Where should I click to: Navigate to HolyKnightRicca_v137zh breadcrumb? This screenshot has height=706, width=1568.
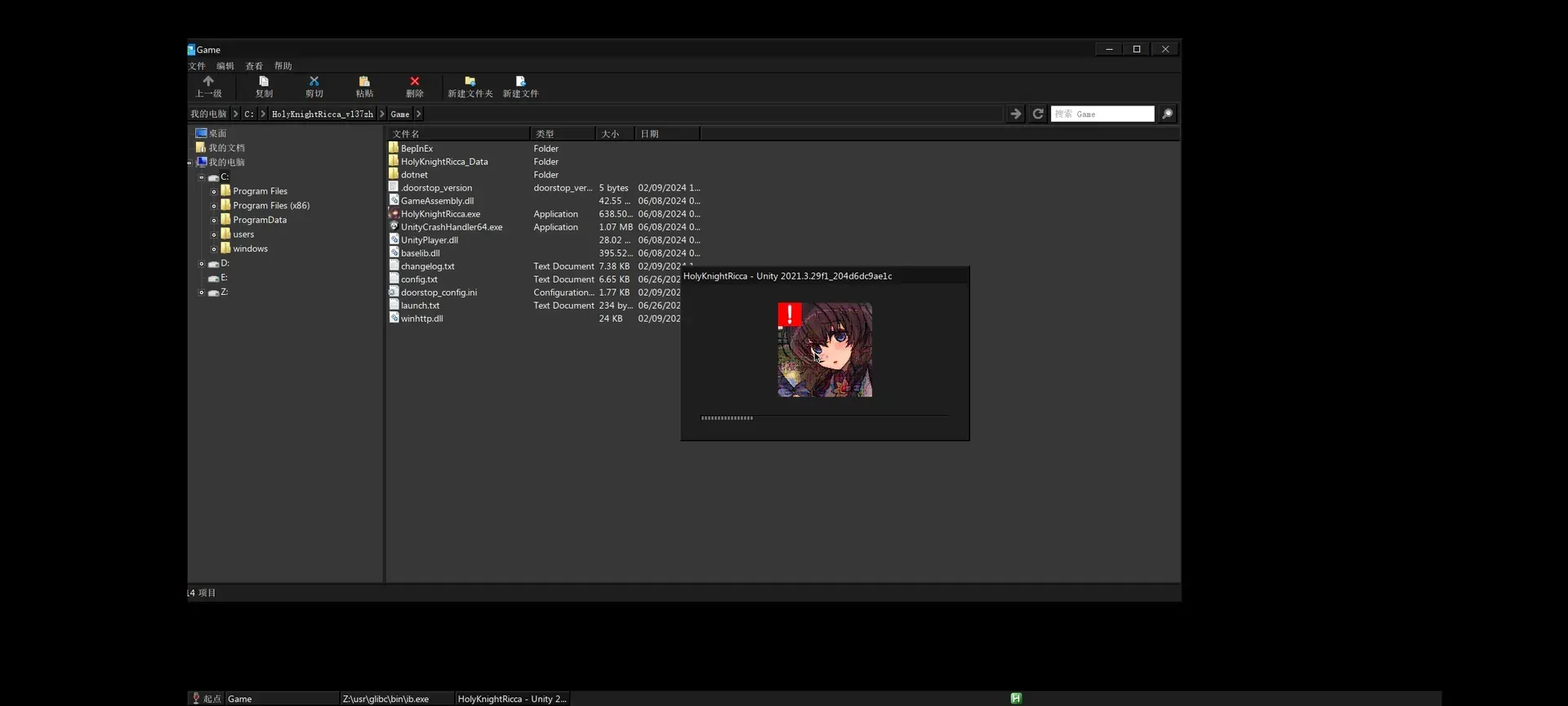click(323, 114)
